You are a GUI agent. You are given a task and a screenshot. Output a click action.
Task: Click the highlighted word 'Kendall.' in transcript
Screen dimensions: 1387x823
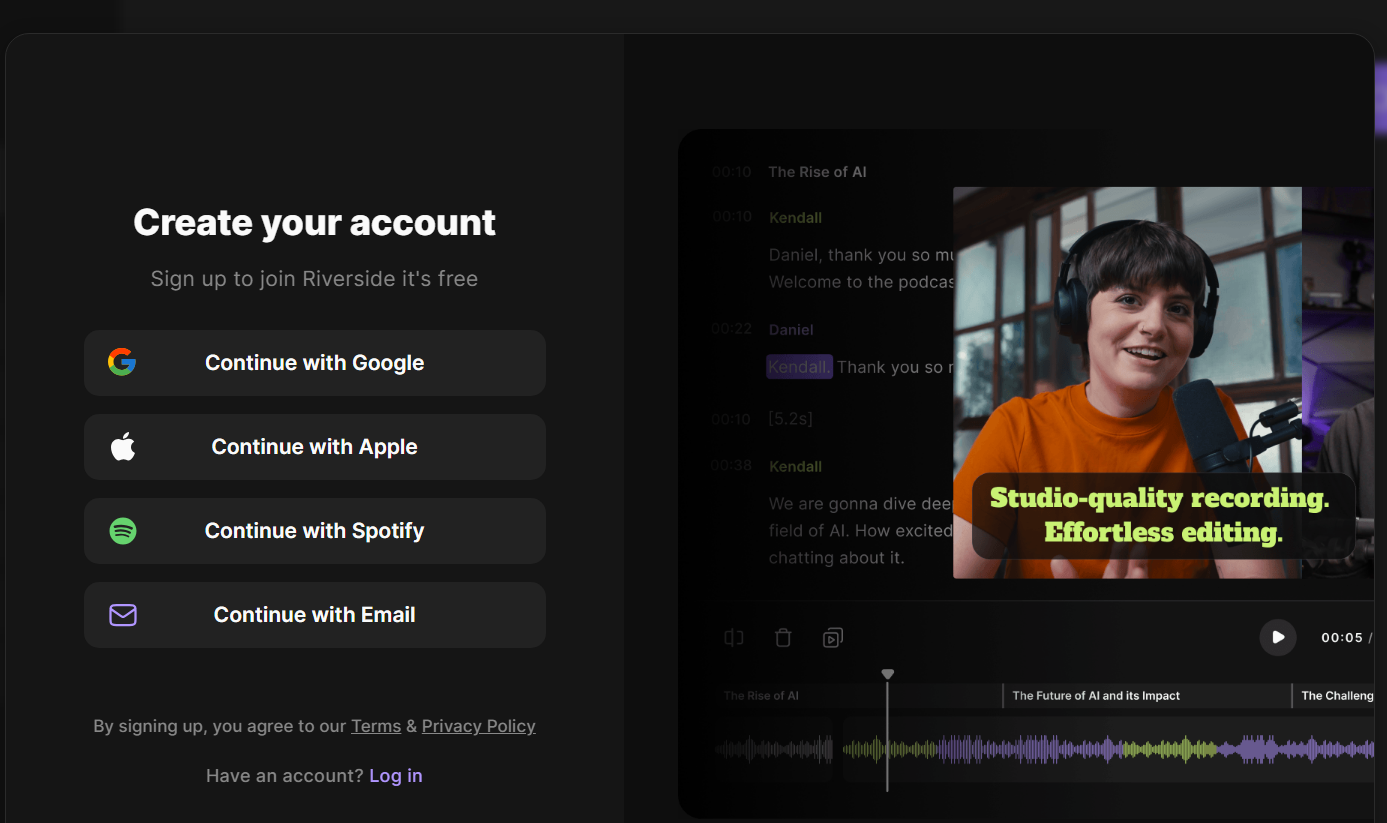click(798, 367)
